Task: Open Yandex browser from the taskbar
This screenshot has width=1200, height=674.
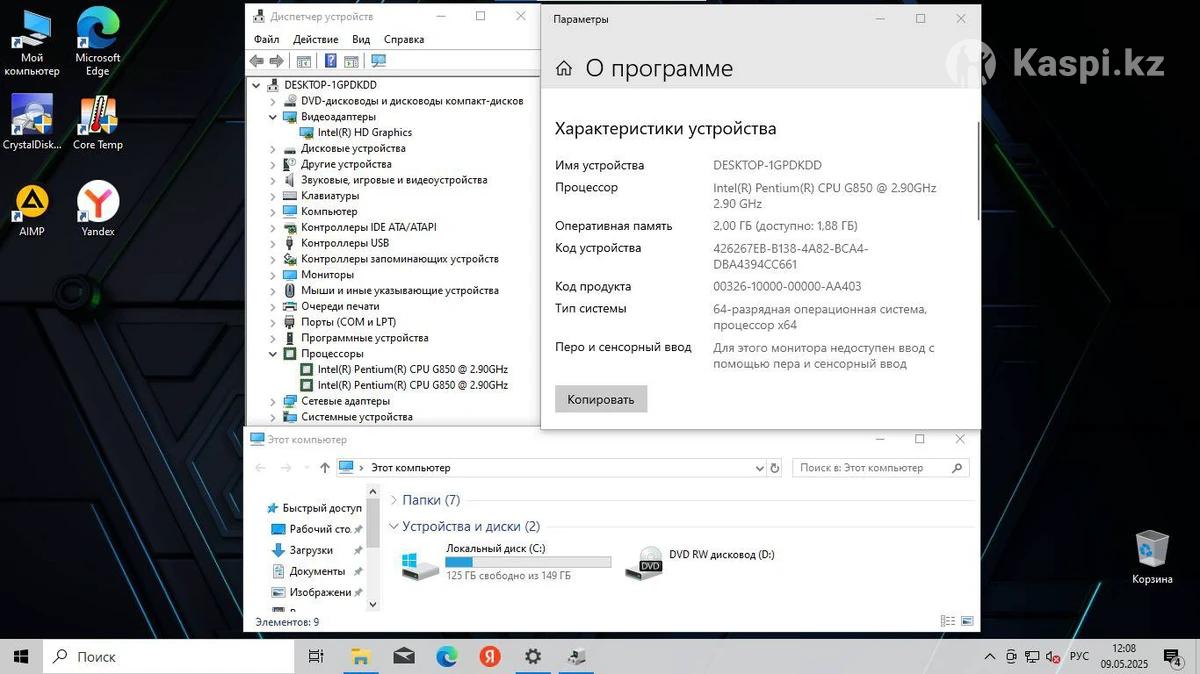Action: [490, 656]
